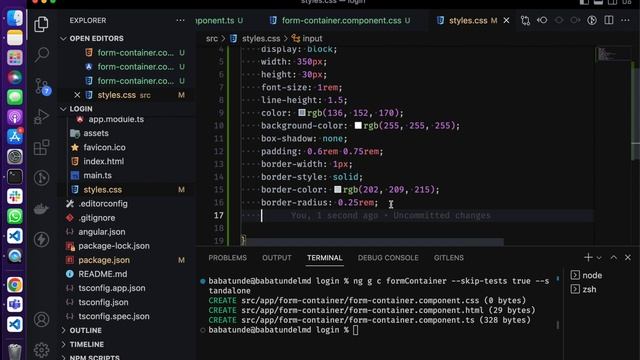Open tsconfig.app.json in the file tree

(112, 288)
